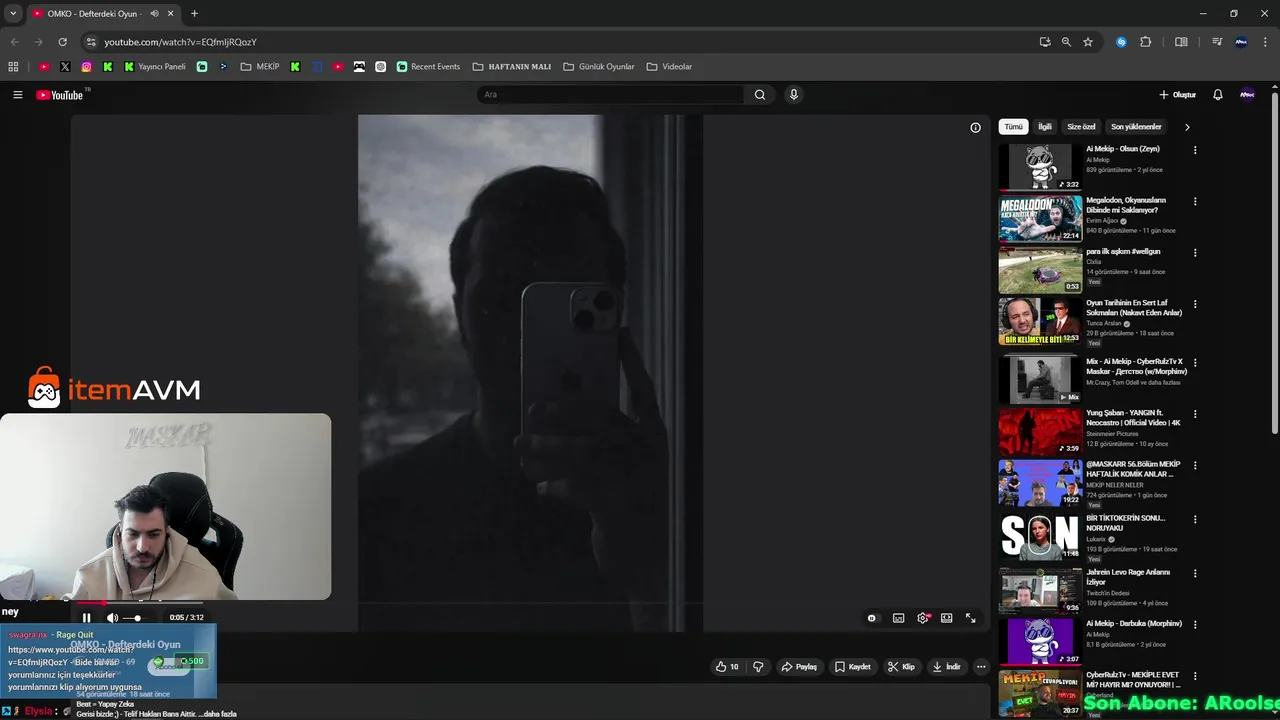Toggle subtitles with the captions icon

pos(898,618)
